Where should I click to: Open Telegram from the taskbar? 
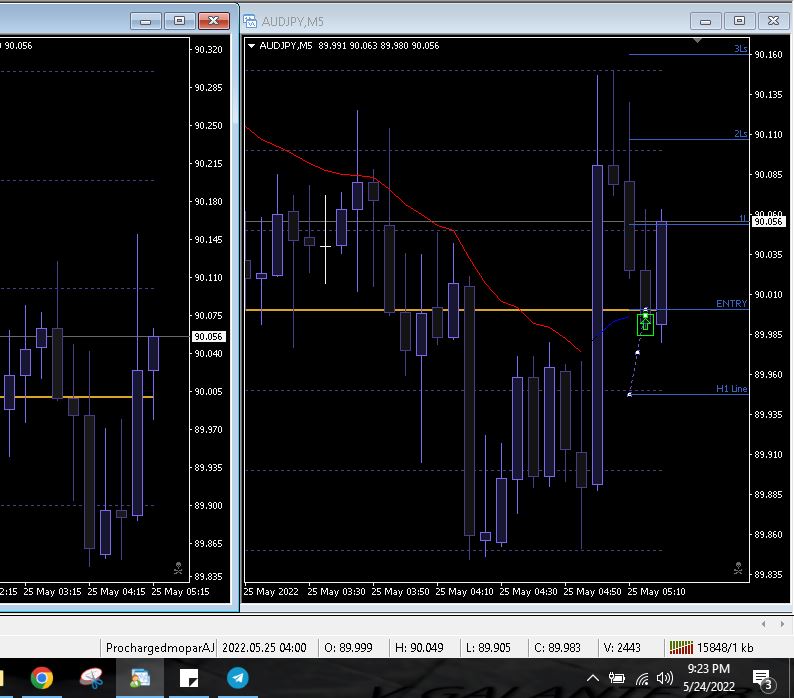(238, 678)
